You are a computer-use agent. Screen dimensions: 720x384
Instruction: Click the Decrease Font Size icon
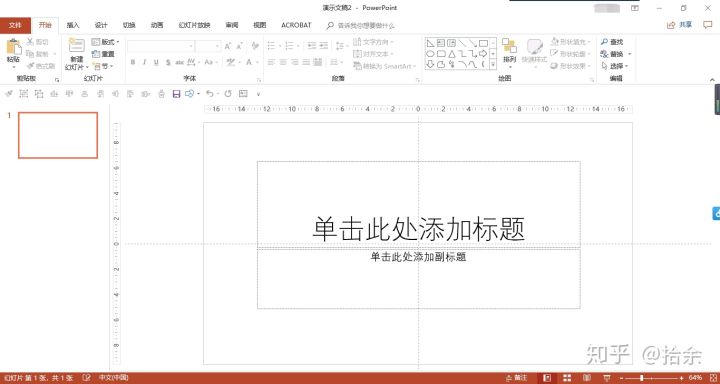pos(239,46)
